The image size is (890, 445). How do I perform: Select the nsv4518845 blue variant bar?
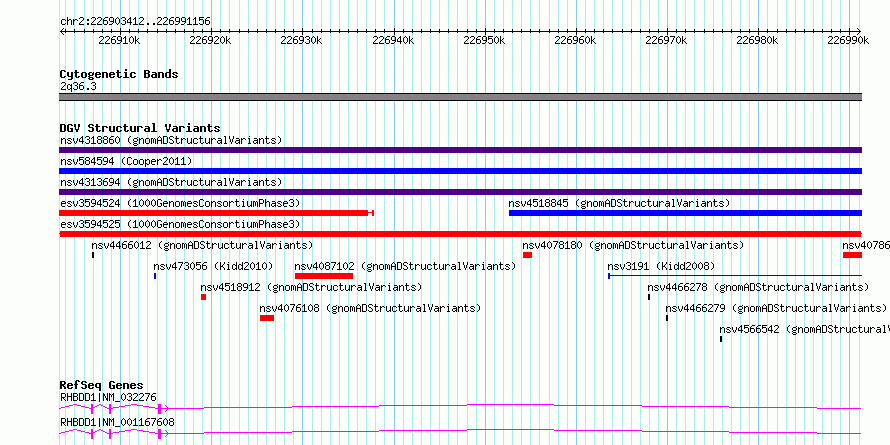685,213
